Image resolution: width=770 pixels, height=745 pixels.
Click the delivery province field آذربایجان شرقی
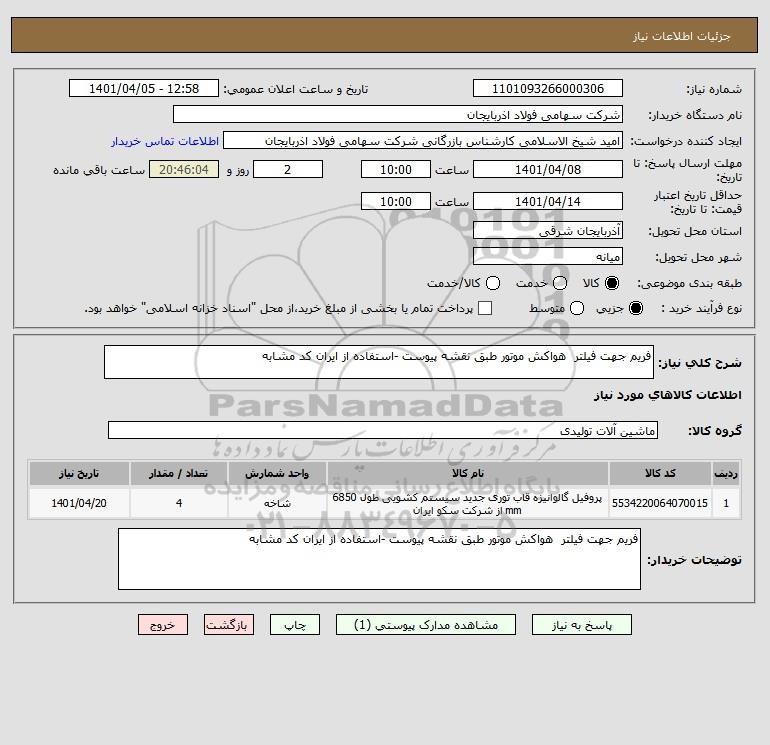pyautogui.click(x=548, y=230)
